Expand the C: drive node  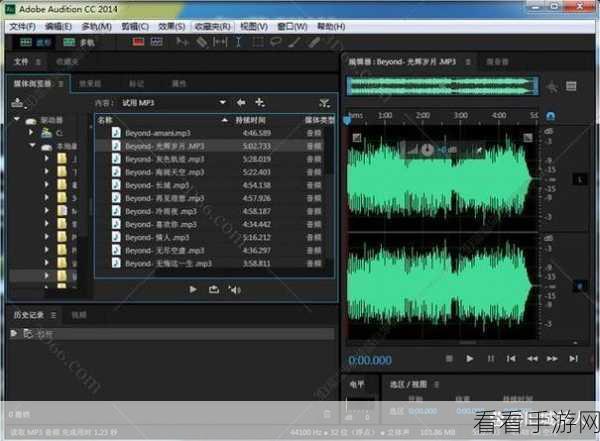(31, 132)
